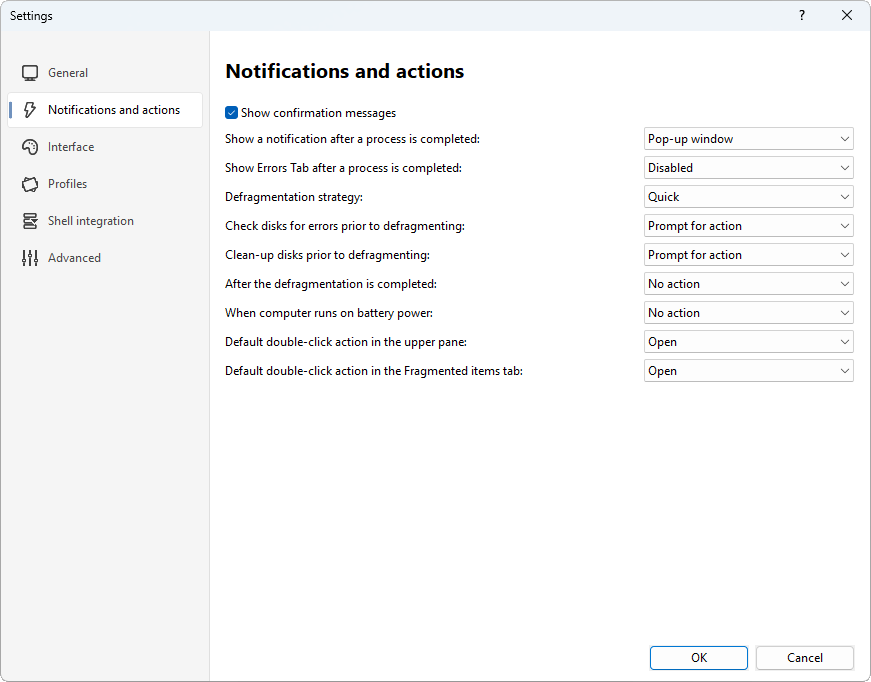
Task: Close the Settings dialog window
Action: coord(847,16)
